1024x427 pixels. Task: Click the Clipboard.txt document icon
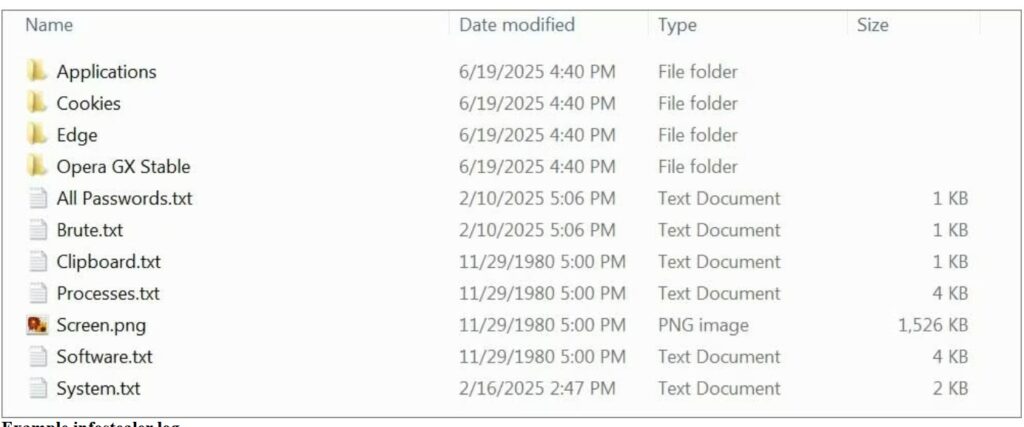pos(39,262)
